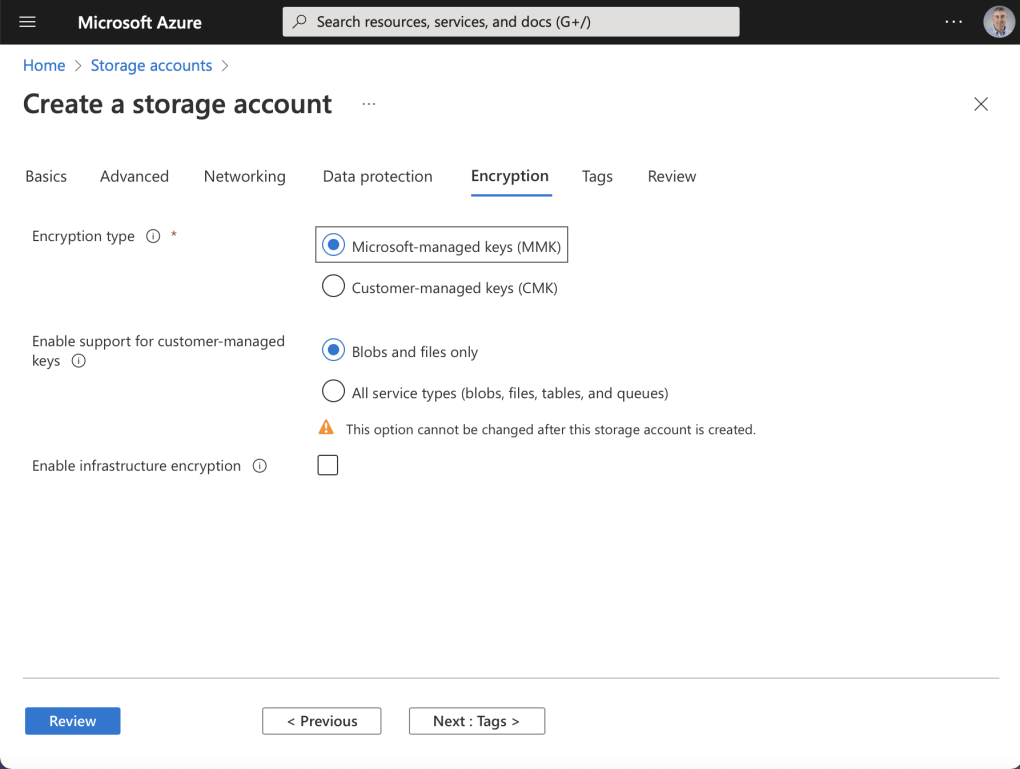Select Customer-managed keys (CMK) option
The width and height of the screenshot is (1020, 769).
click(x=333, y=287)
